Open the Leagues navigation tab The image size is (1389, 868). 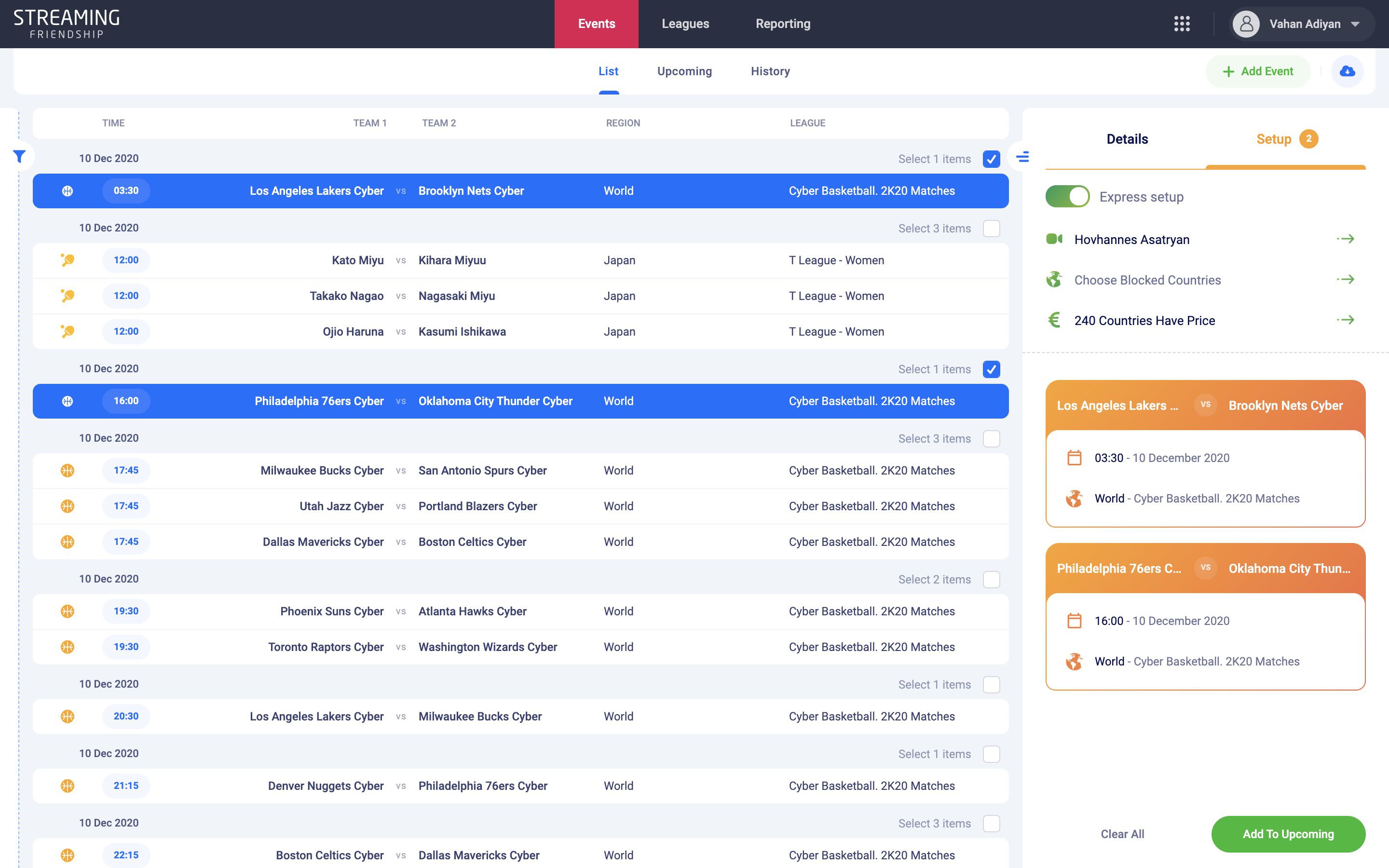tap(685, 24)
